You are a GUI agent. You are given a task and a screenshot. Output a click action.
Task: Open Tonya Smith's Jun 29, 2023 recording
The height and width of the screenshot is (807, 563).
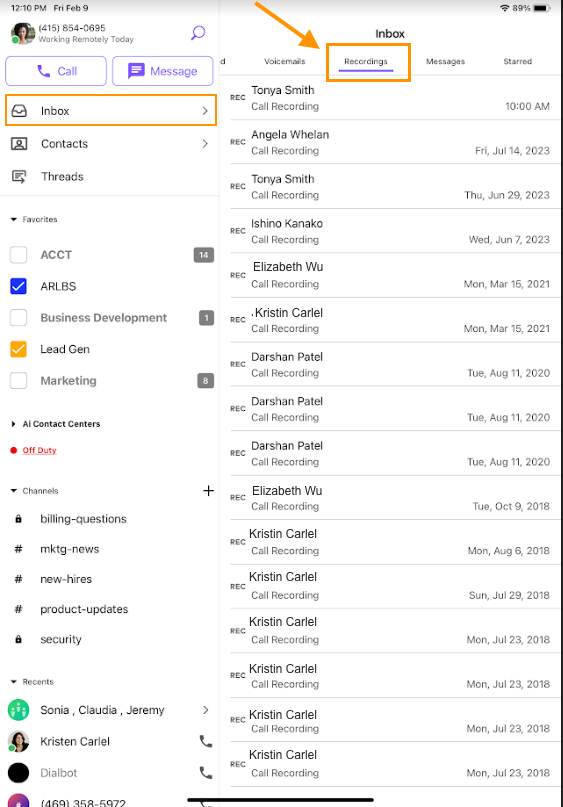point(395,186)
